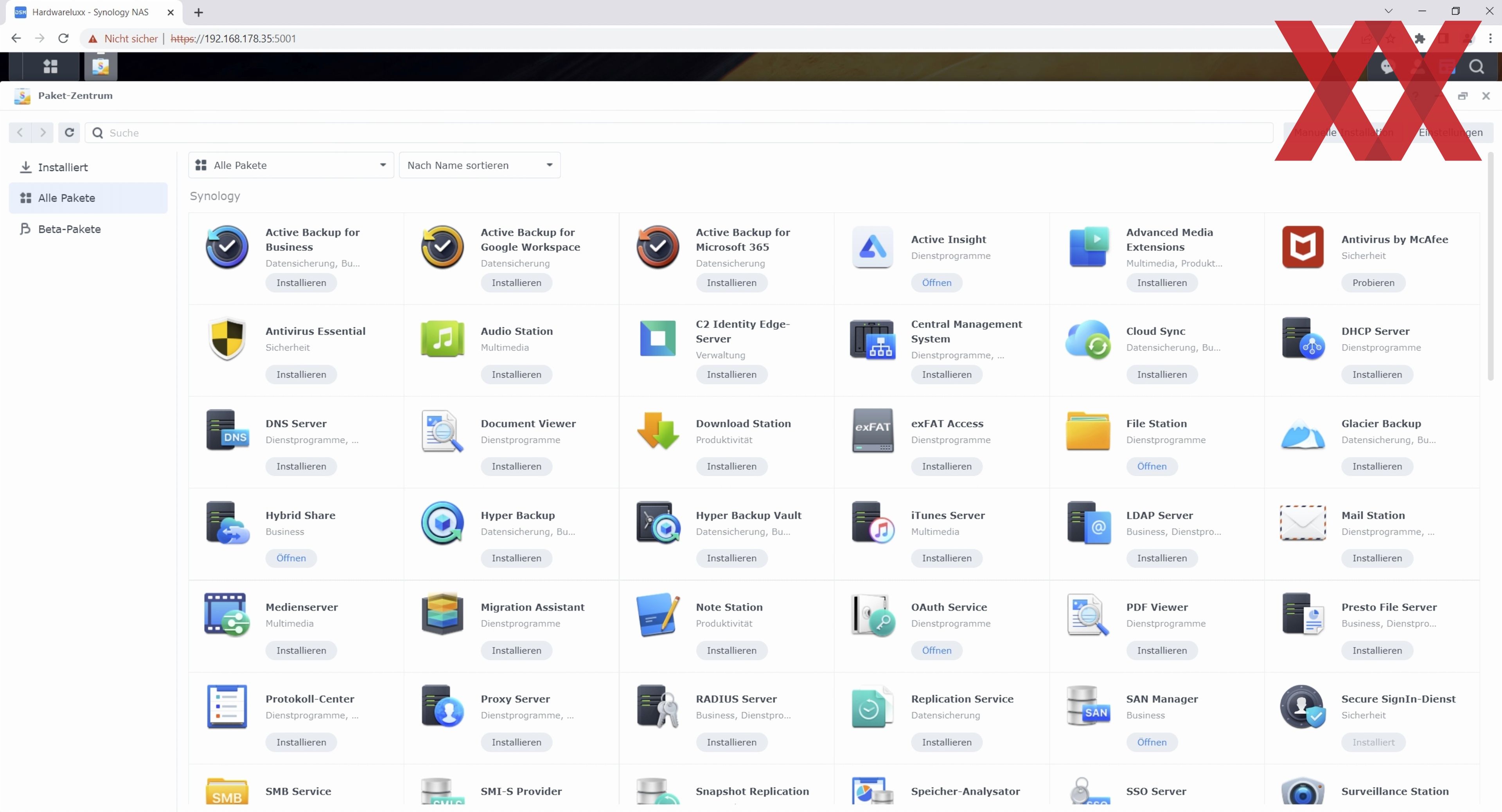Click the Paket-Zentrum taskbar icon
The height and width of the screenshot is (812, 1502).
tap(100, 66)
